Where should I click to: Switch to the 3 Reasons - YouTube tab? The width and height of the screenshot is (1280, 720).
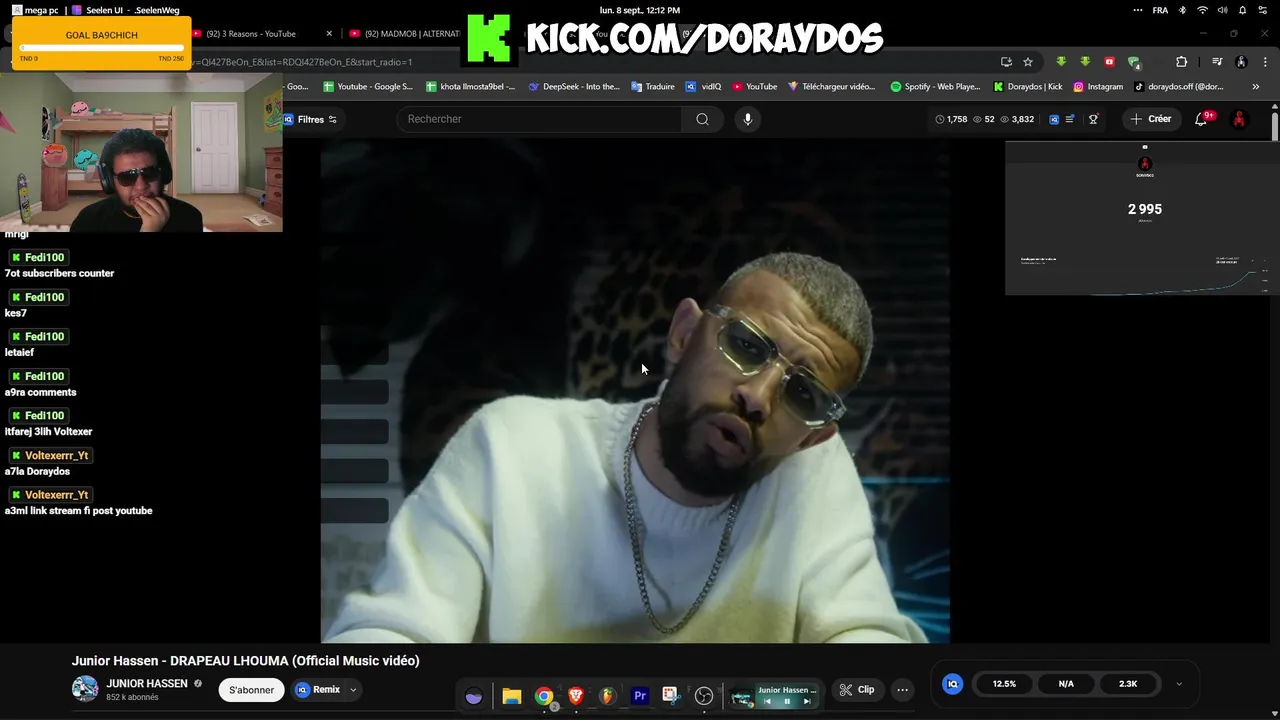(250, 34)
